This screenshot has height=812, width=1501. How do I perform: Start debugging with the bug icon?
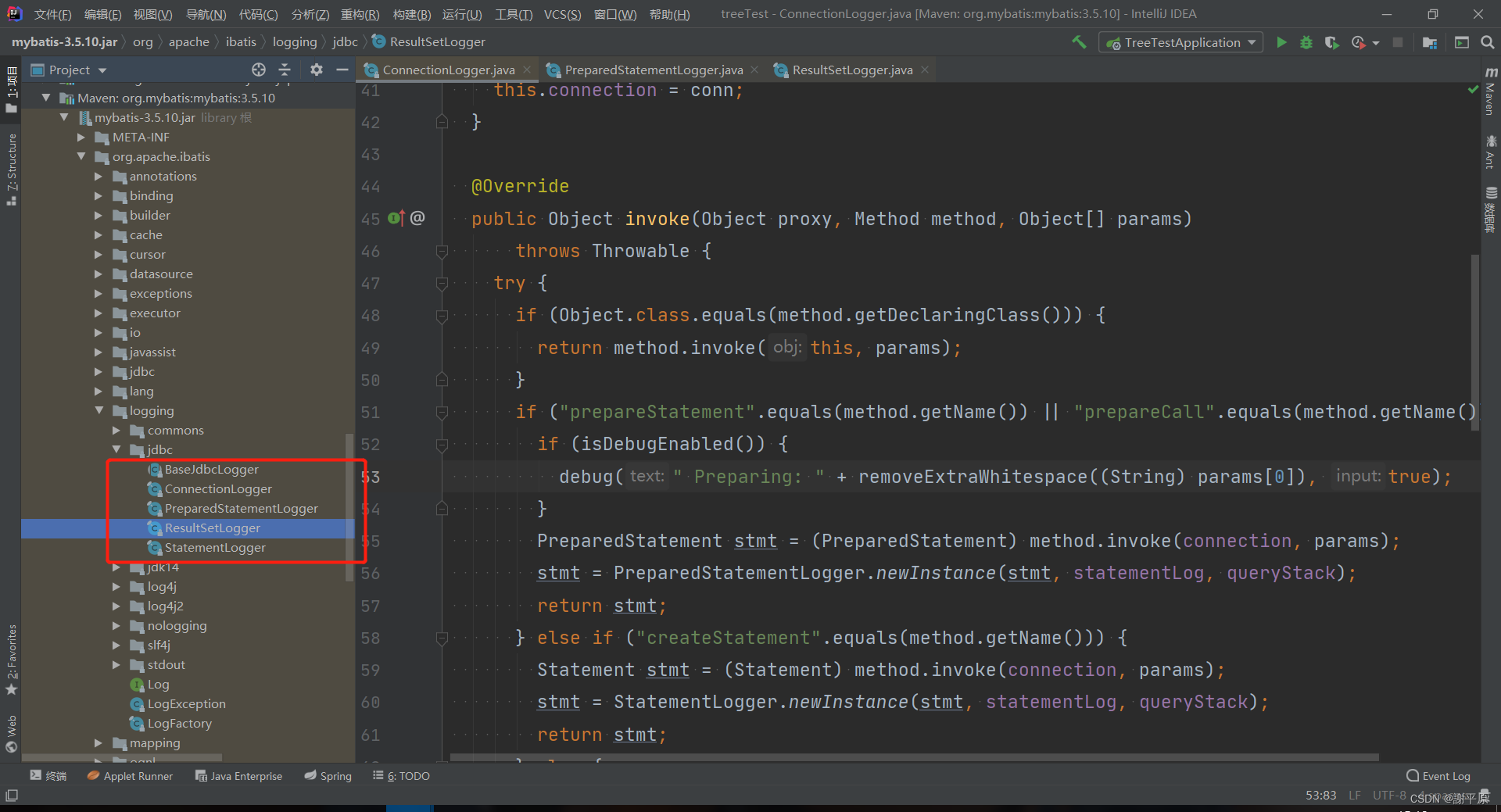point(1306,42)
